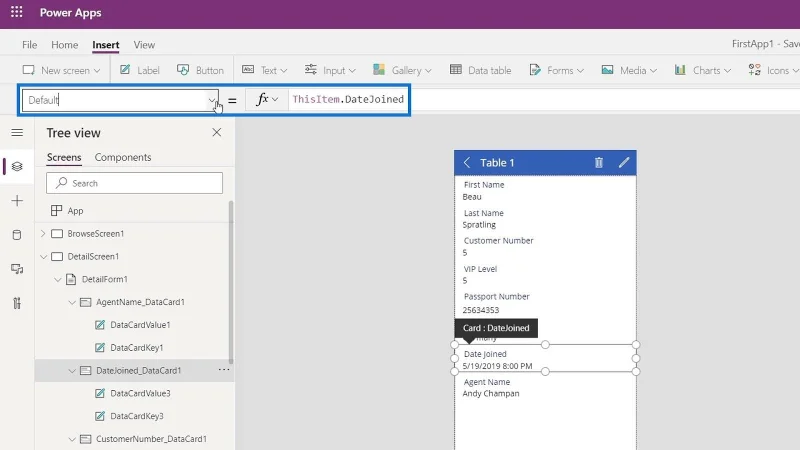
Task: Select DataCardValue1 in tree
Action: (140, 325)
